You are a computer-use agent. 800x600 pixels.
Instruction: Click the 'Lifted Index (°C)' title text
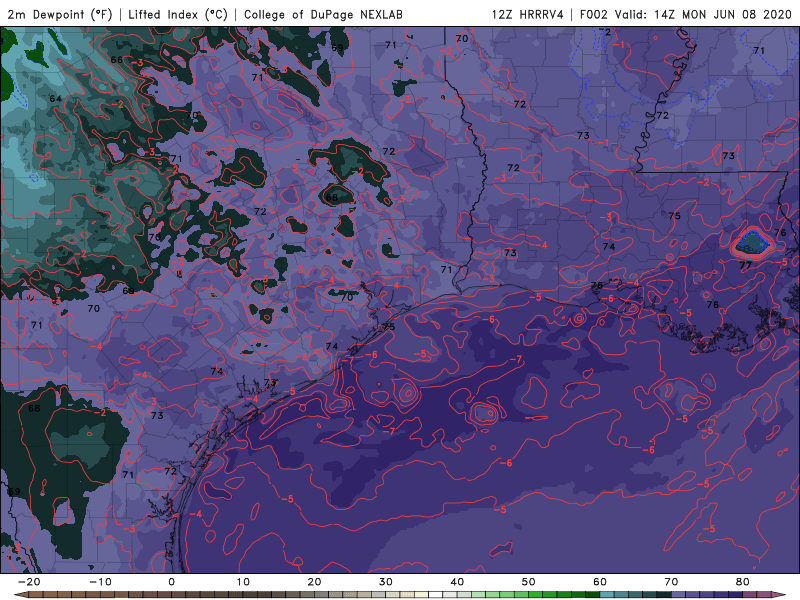coord(178,15)
